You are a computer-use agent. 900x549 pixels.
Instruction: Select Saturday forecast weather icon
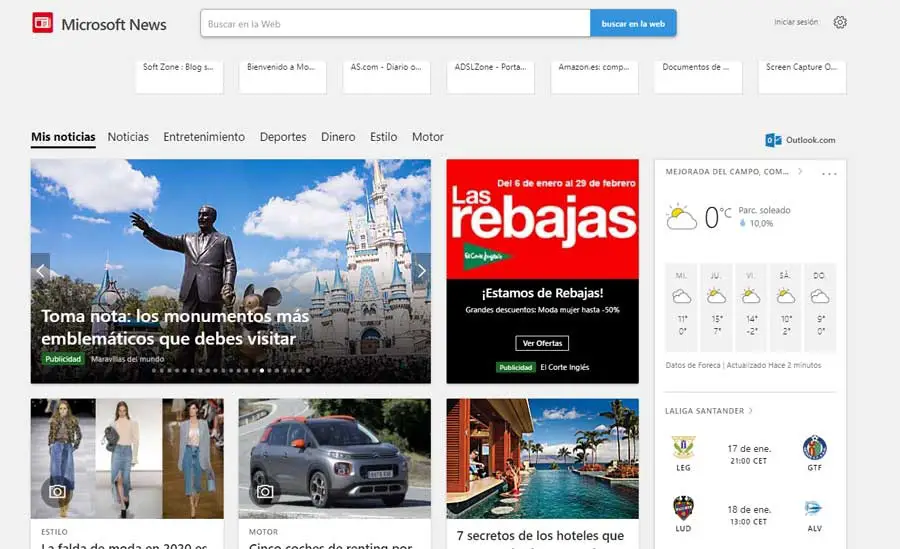[785, 296]
